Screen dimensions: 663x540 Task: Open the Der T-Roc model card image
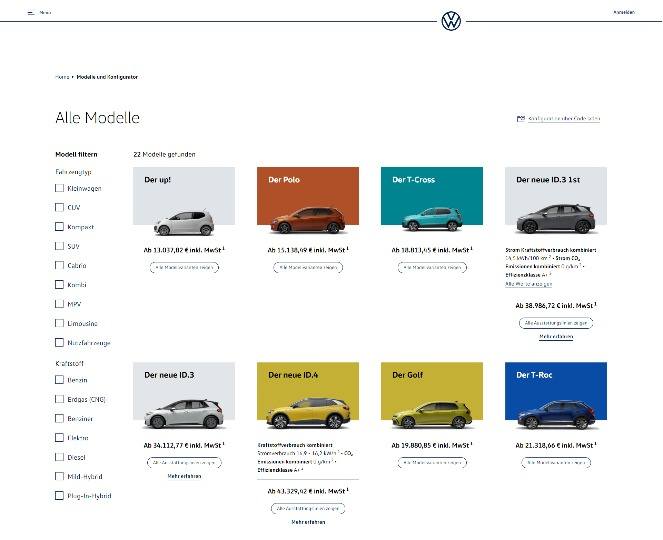coord(556,396)
